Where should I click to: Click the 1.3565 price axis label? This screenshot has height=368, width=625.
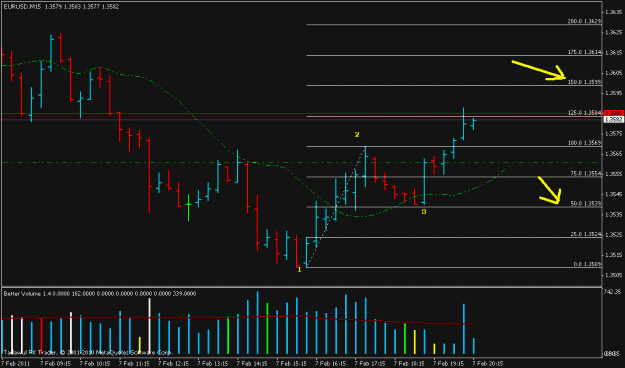[x=613, y=153]
